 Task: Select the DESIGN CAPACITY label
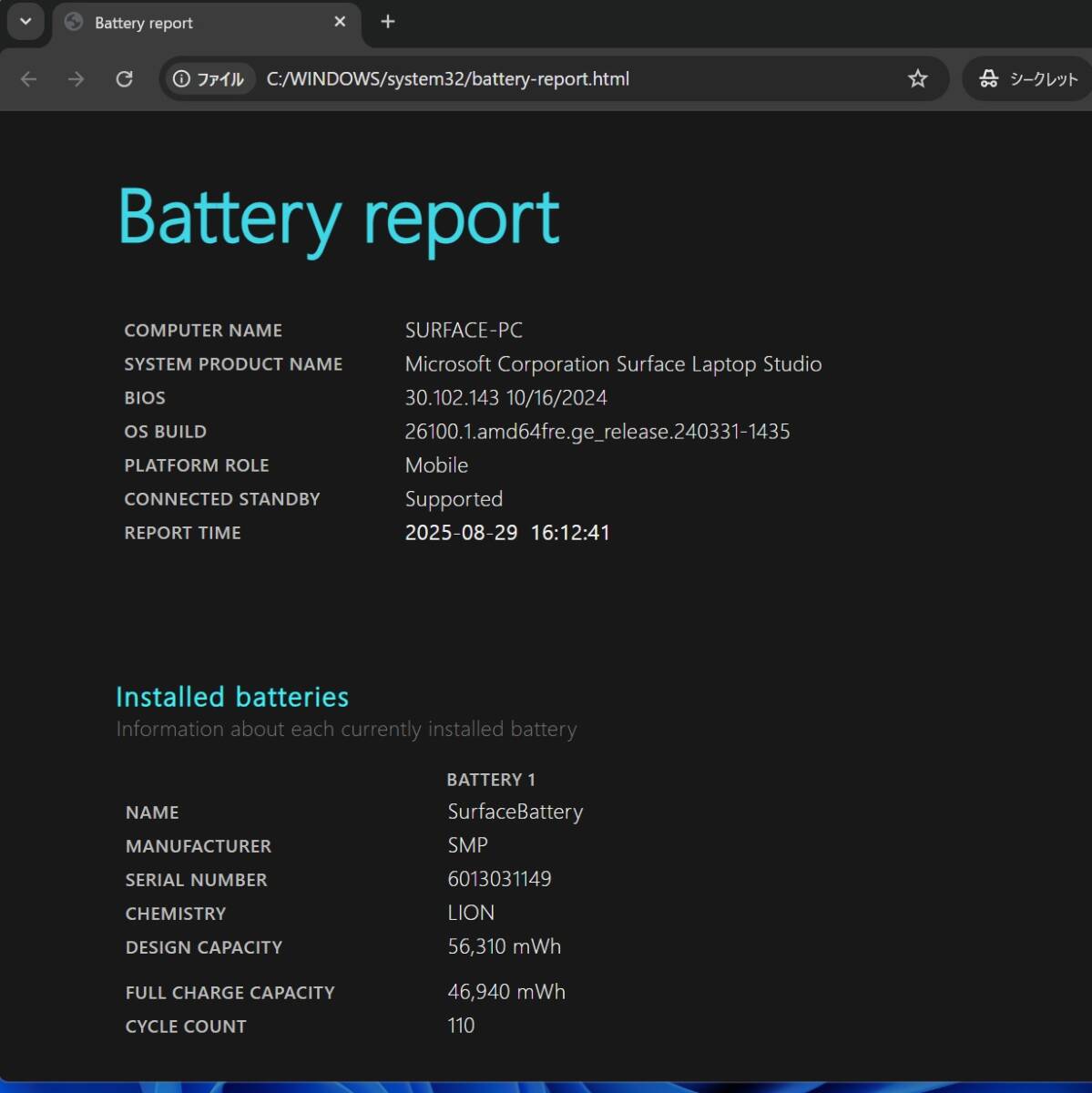(x=204, y=947)
